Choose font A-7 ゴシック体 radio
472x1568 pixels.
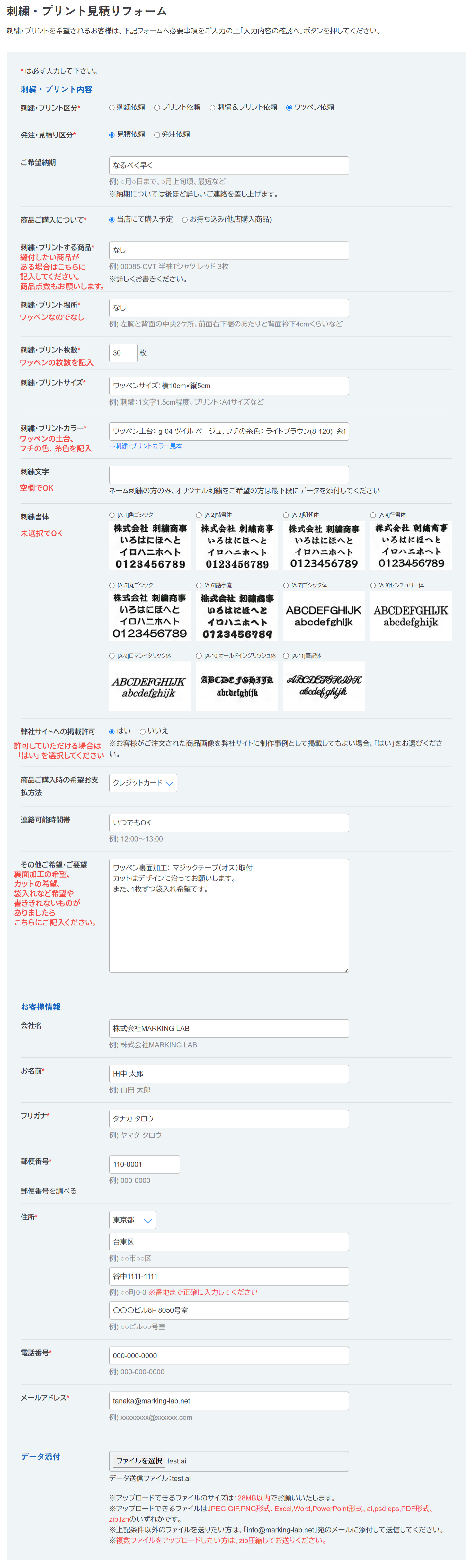[286, 586]
